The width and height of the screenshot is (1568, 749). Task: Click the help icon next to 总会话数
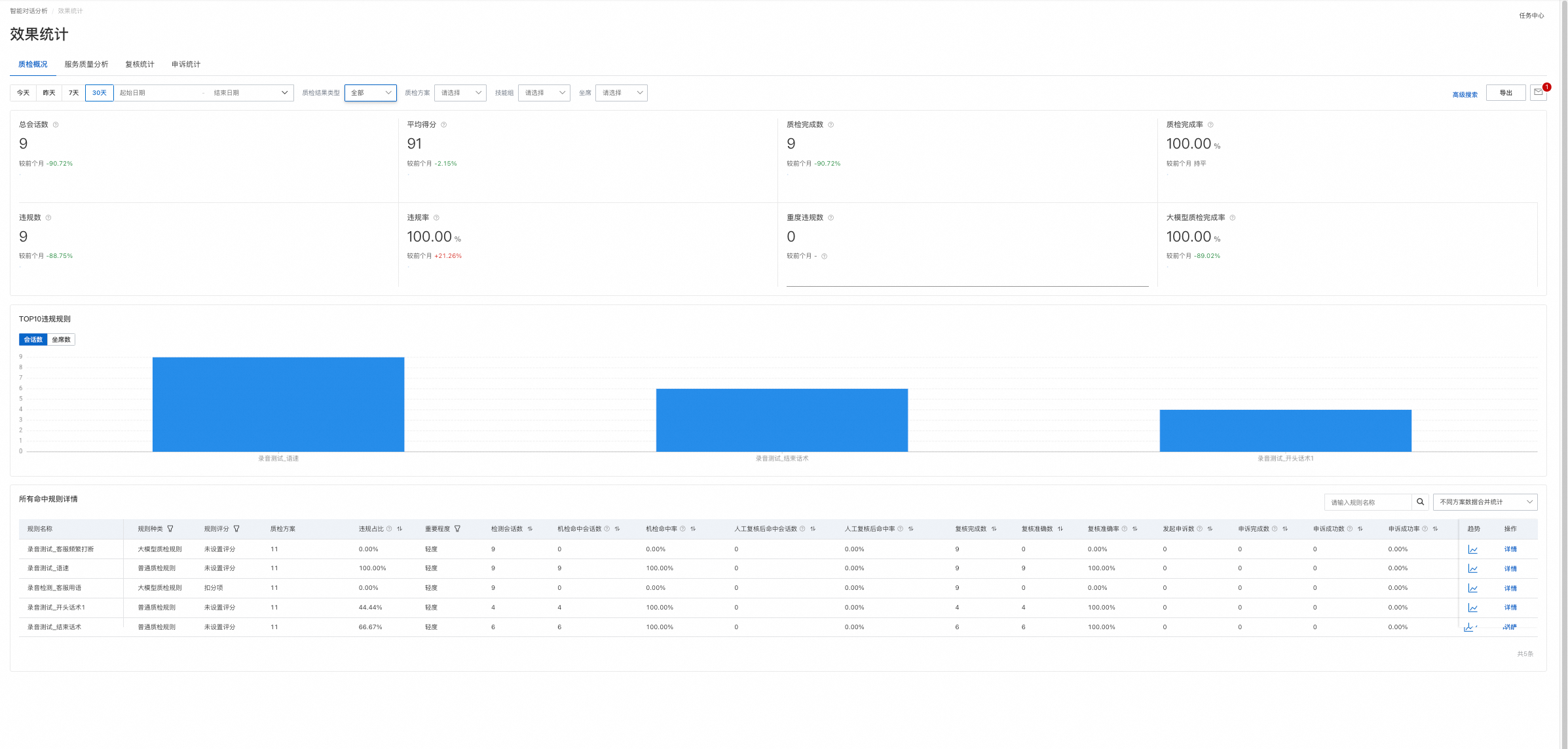pos(56,125)
